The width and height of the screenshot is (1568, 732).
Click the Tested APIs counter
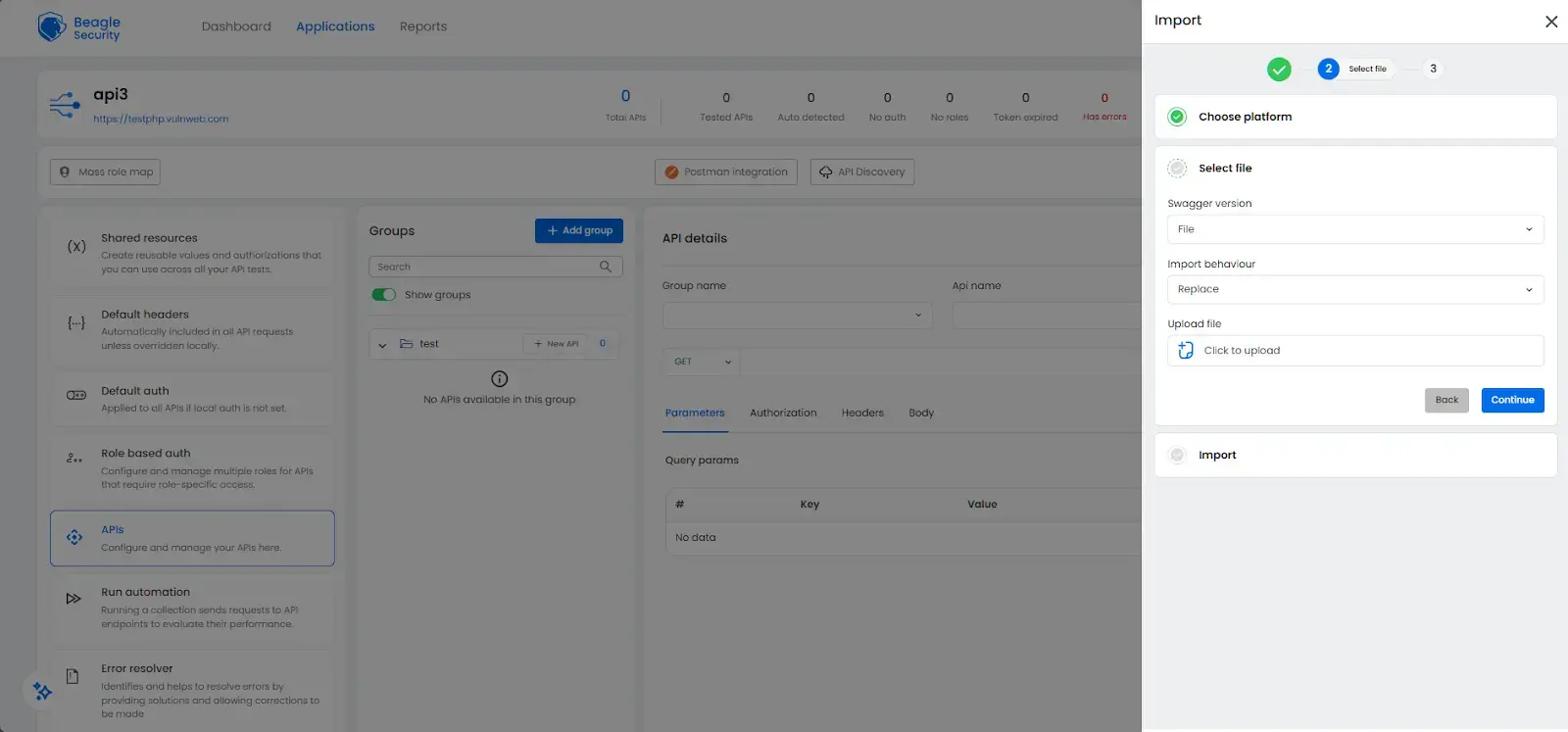pos(726,107)
